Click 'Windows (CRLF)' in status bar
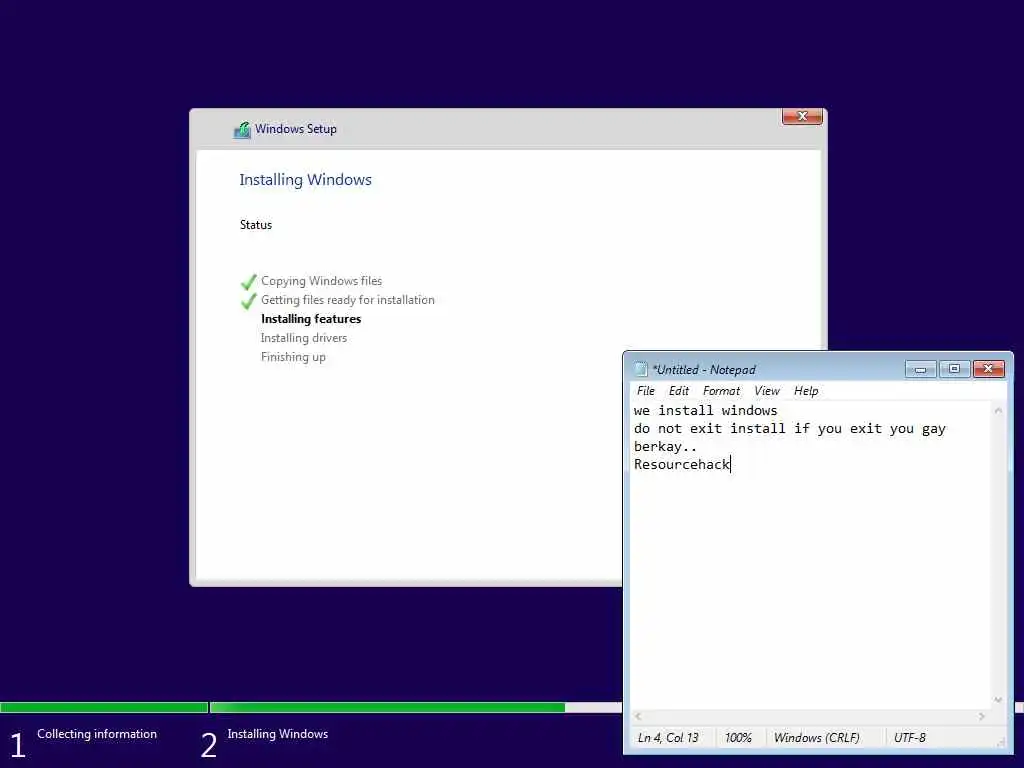Screen dimensions: 1024x768 816,737
